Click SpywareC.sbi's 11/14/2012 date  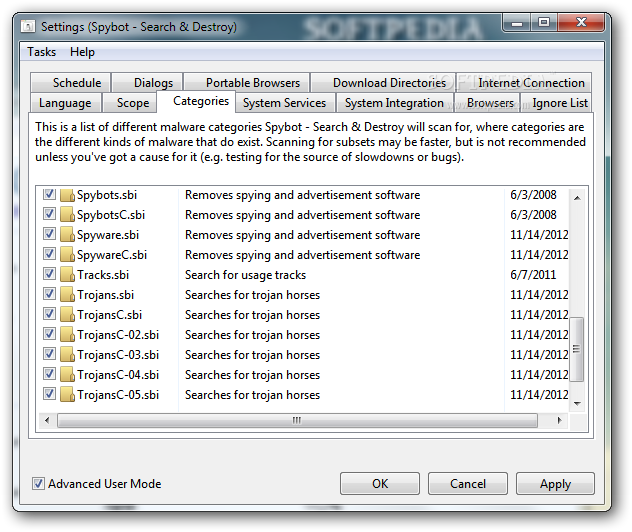click(539, 255)
